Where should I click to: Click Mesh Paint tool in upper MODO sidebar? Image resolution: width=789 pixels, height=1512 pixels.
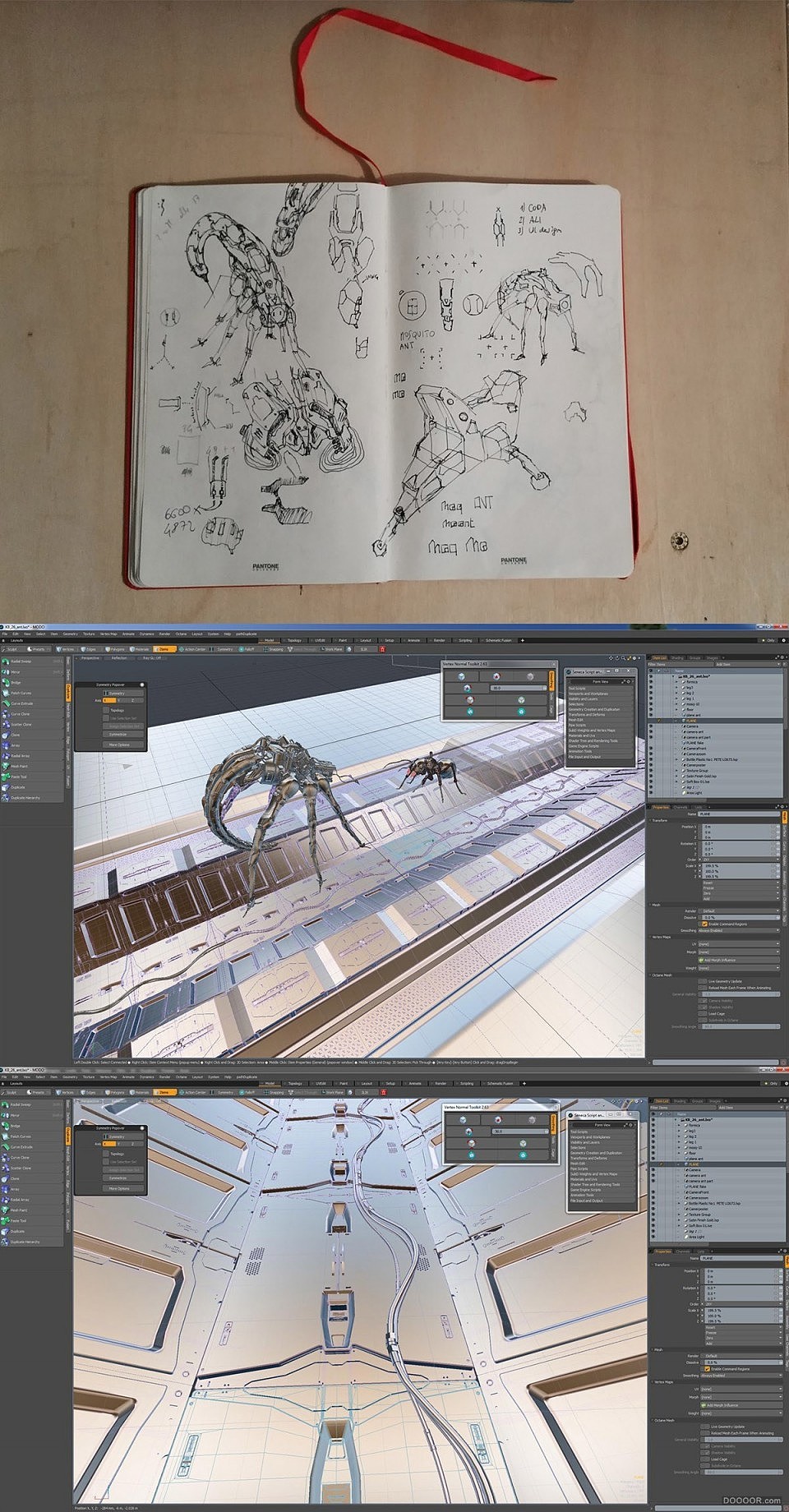click(19, 767)
